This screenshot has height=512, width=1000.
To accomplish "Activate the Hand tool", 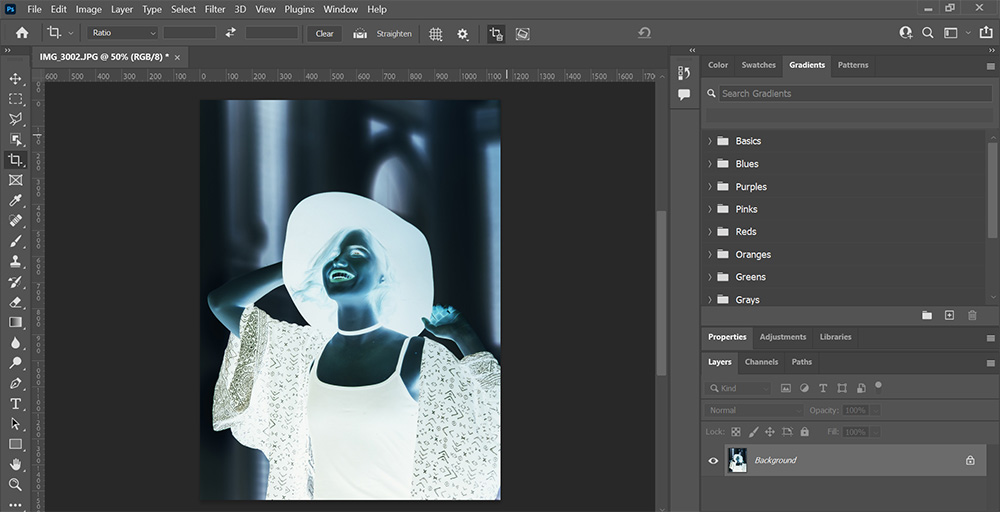I will [15, 464].
